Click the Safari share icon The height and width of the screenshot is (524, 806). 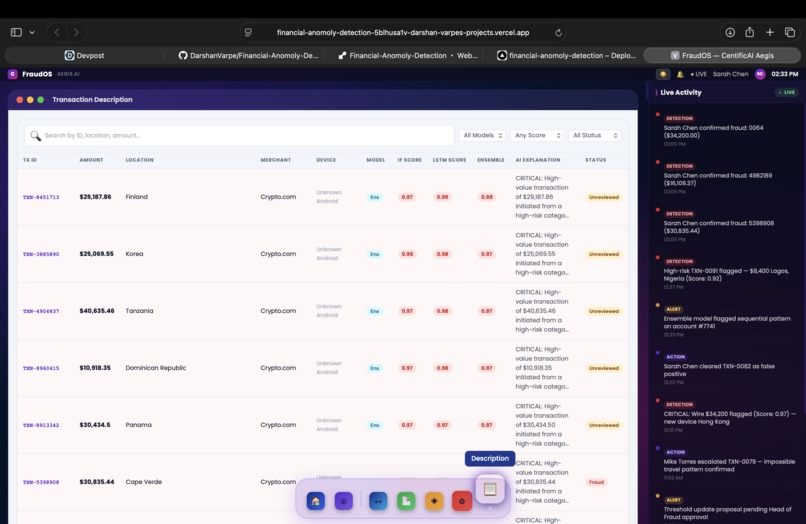pyautogui.click(x=749, y=32)
